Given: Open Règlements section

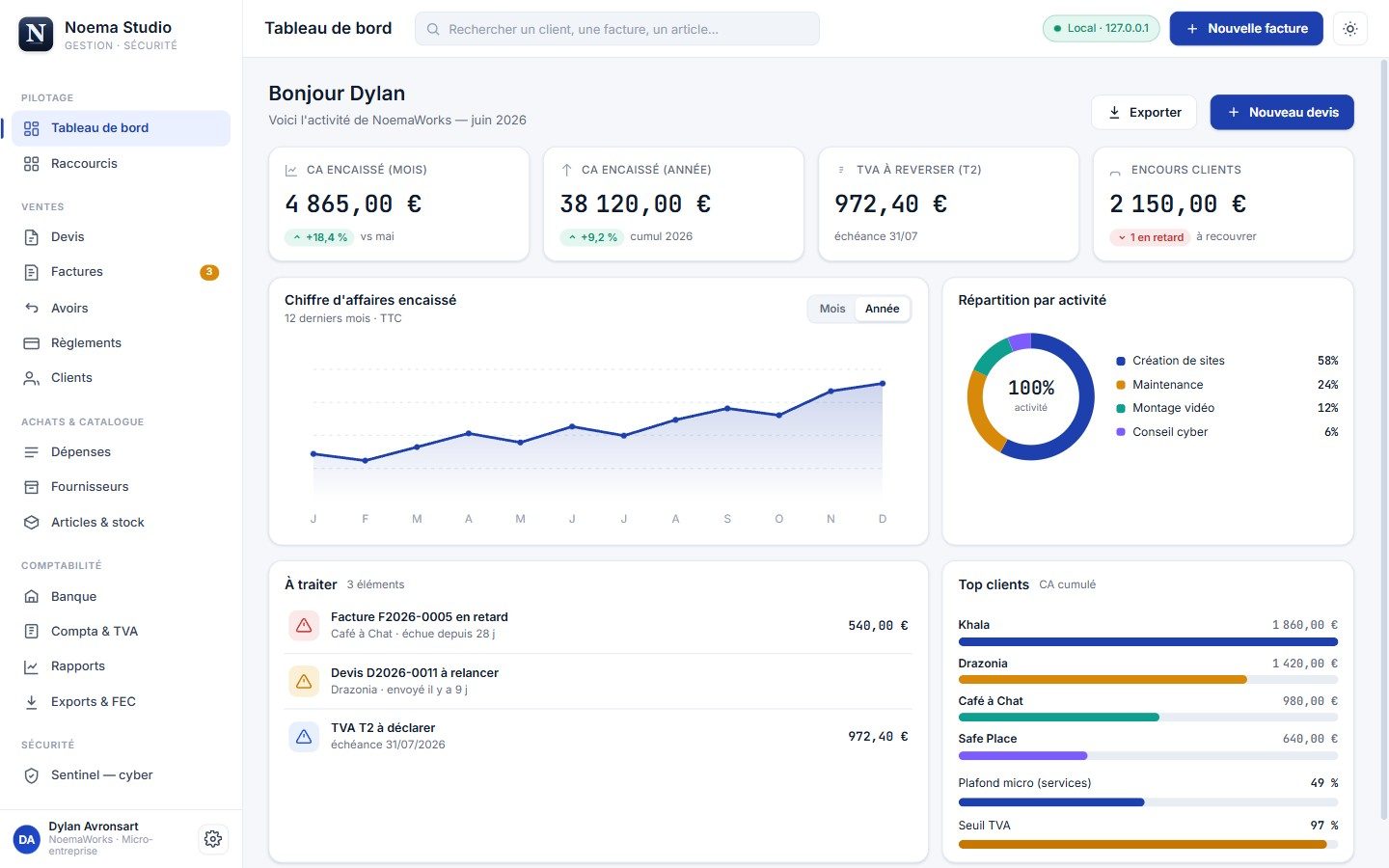Looking at the screenshot, I should click(x=121, y=343).
